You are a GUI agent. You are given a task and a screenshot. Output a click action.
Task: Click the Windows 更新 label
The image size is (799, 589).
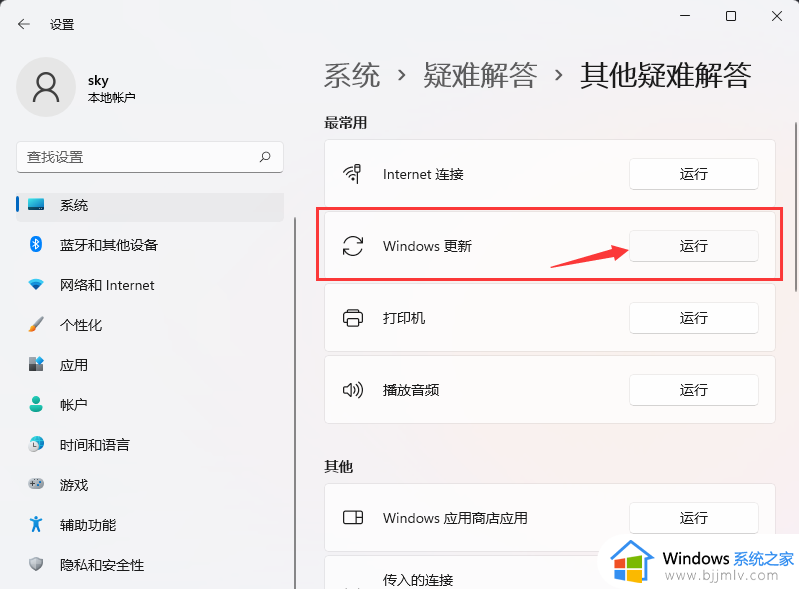coord(427,246)
